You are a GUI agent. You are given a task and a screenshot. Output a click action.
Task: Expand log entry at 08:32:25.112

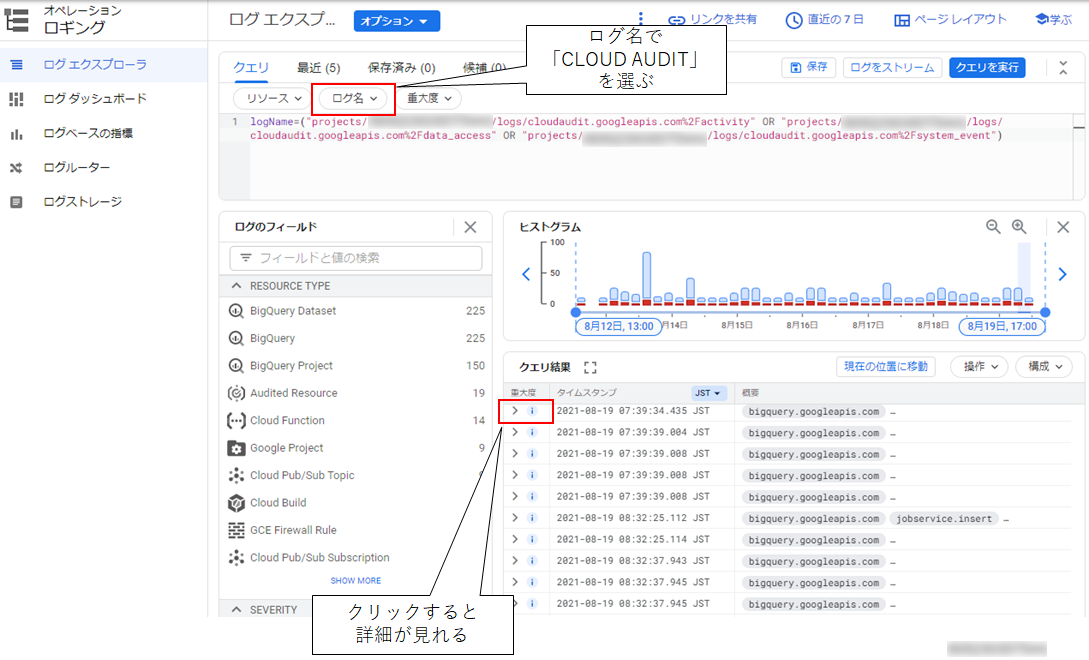tap(515, 518)
